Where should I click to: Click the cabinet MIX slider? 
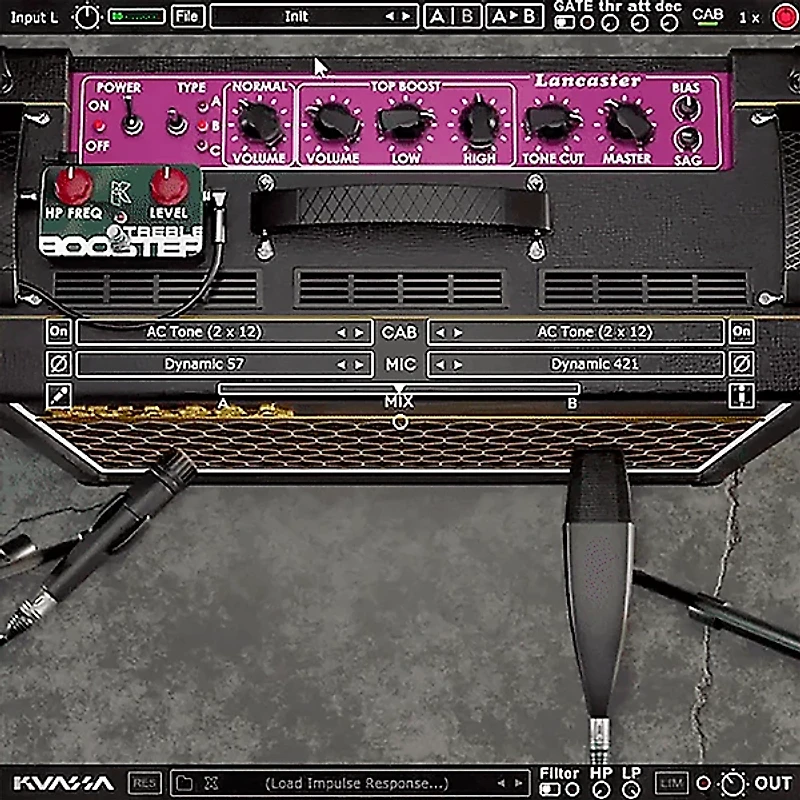399,389
